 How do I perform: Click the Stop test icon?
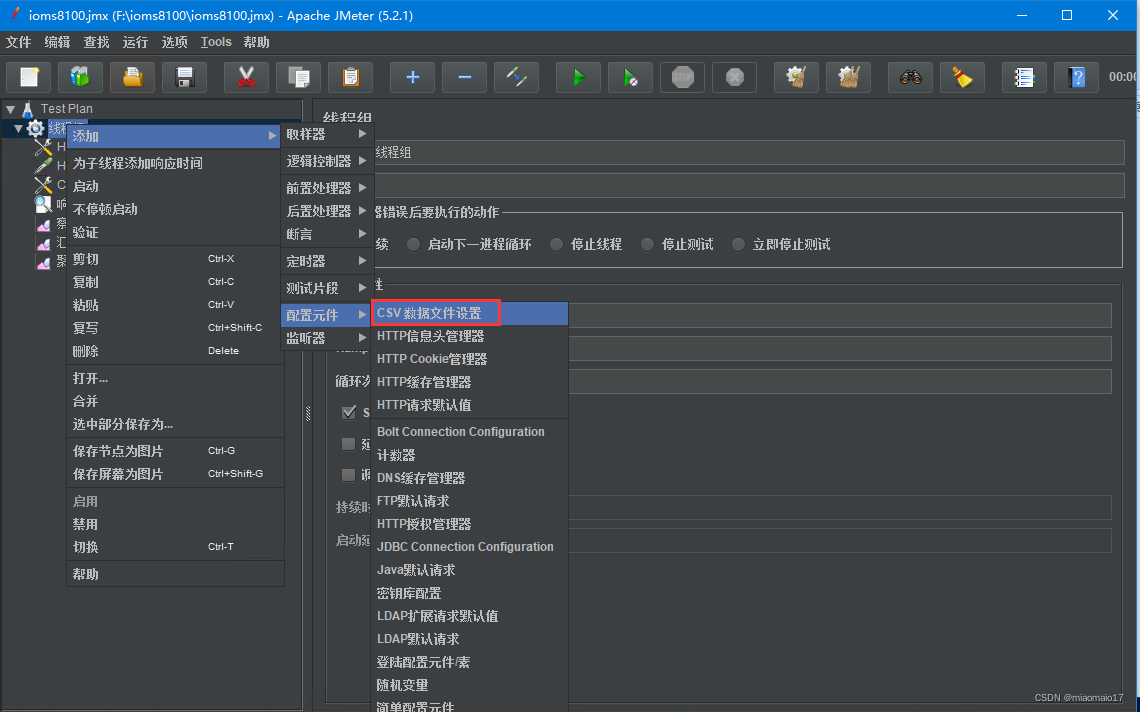point(683,77)
